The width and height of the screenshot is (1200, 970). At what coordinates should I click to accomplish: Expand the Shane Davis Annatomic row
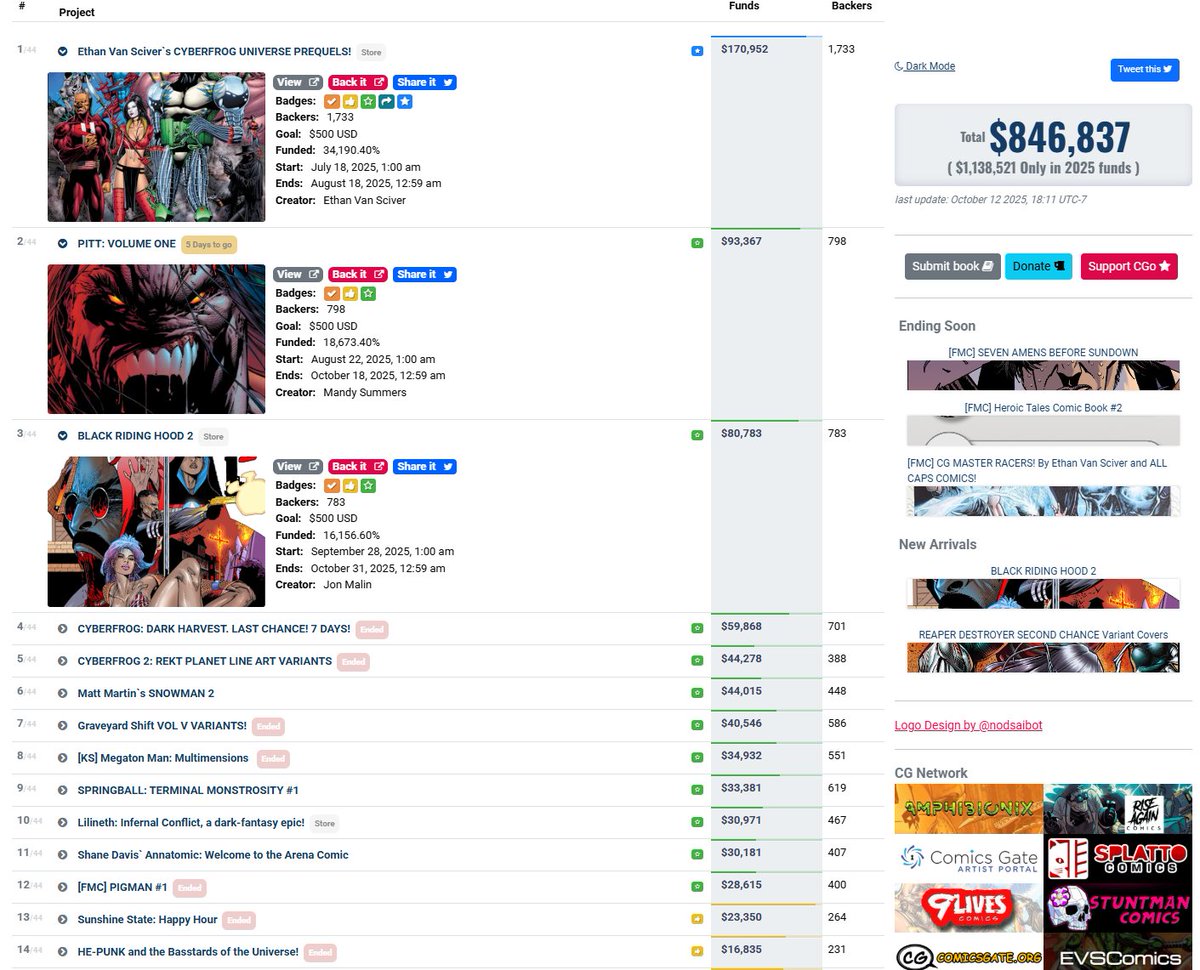pyautogui.click(x=62, y=855)
